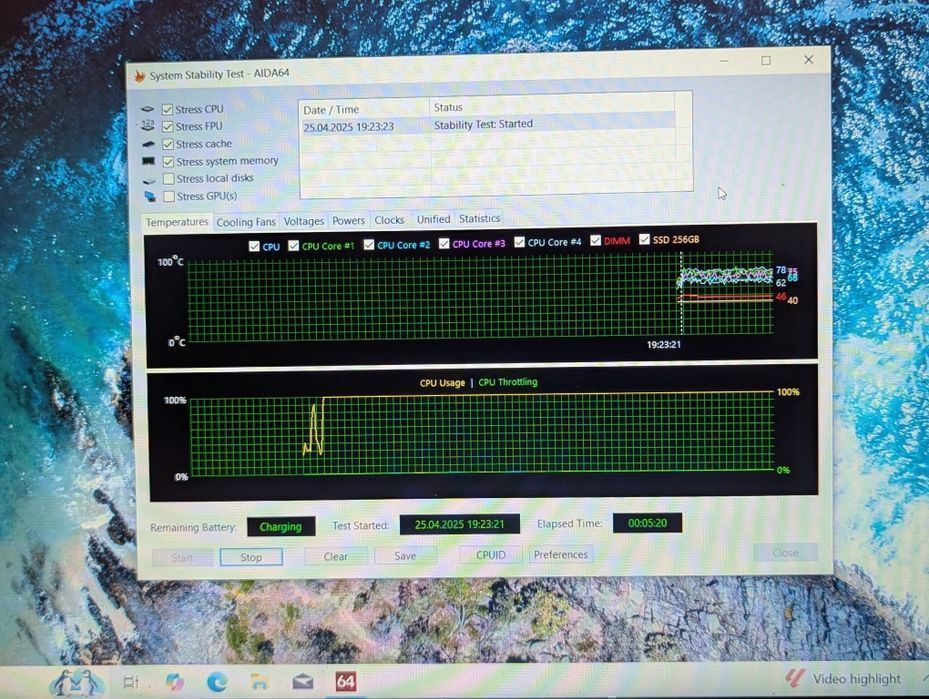Select the Unified tab
Viewport: 929px width, 699px height.
pyautogui.click(x=433, y=219)
